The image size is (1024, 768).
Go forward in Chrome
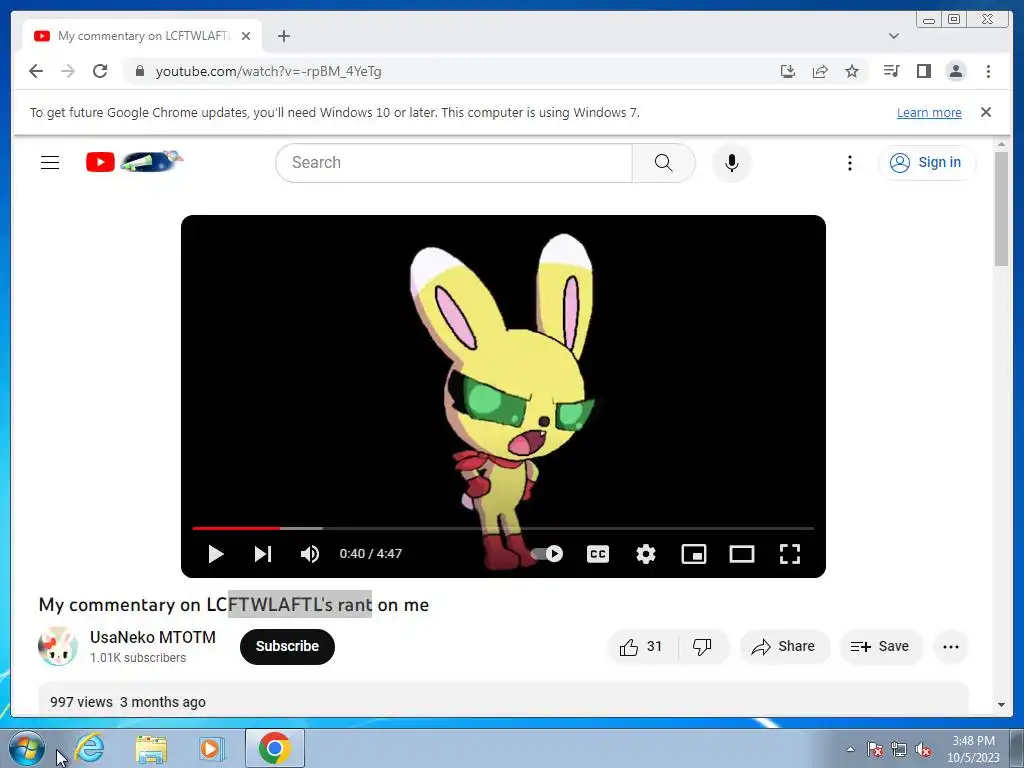click(x=68, y=71)
